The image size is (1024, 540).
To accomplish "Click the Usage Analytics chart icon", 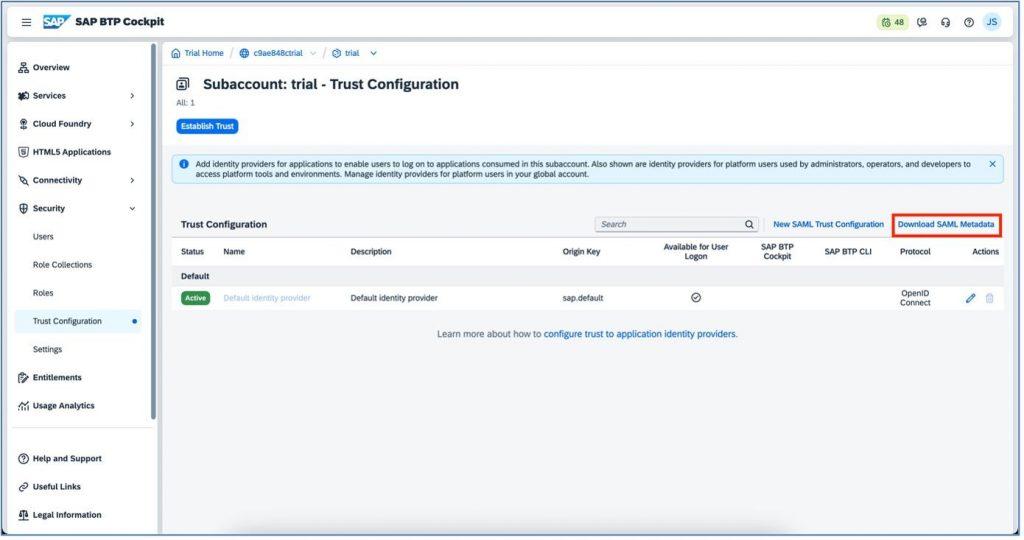I will click(x=24, y=406).
